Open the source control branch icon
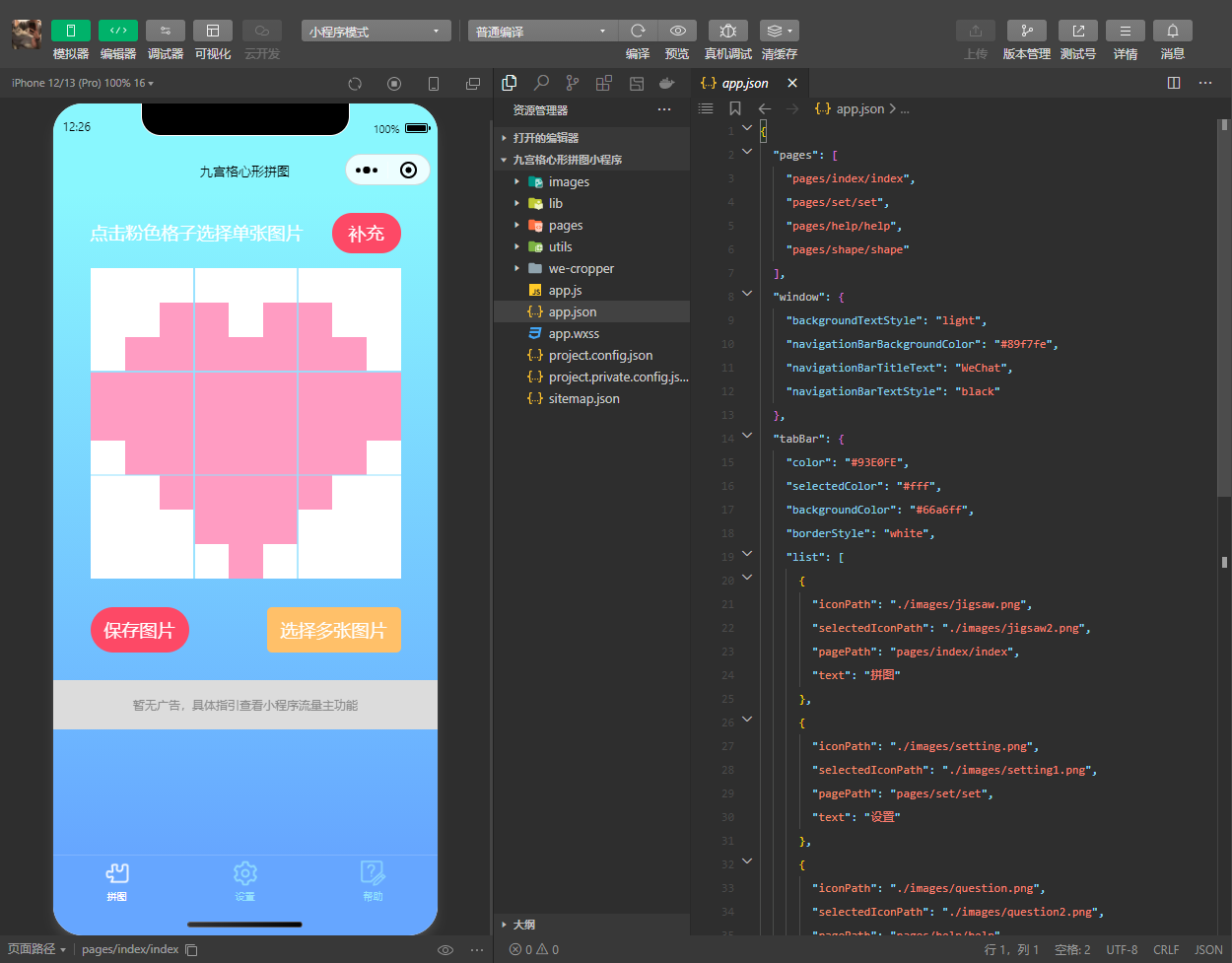Screen dimensions: 1232x963 pos(573,83)
